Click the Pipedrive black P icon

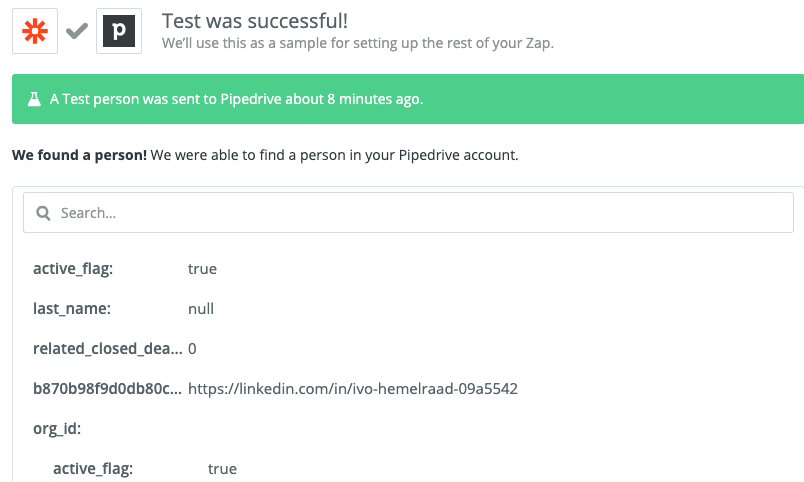pos(119,31)
